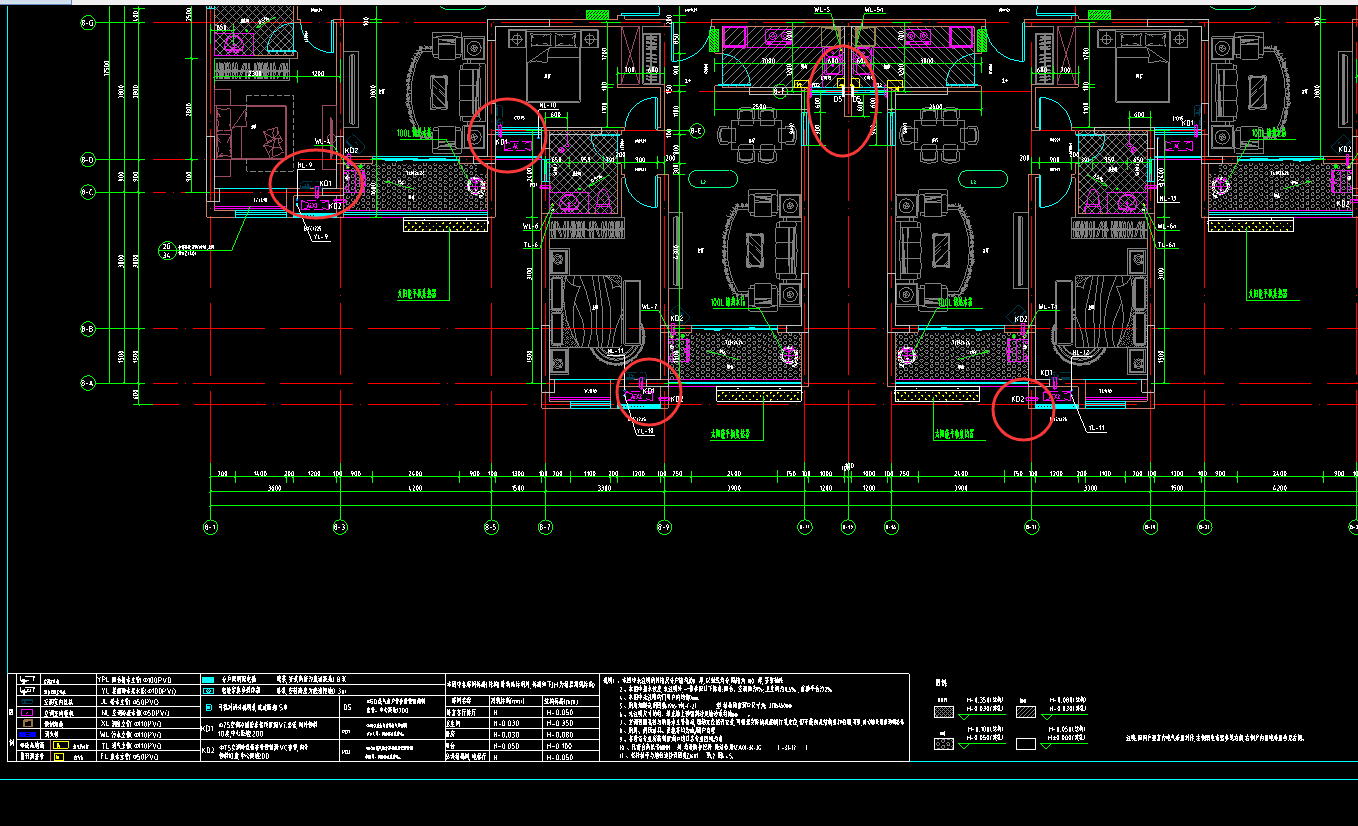
Task: Click the YL-9 leader label
Action: click(321, 237)
